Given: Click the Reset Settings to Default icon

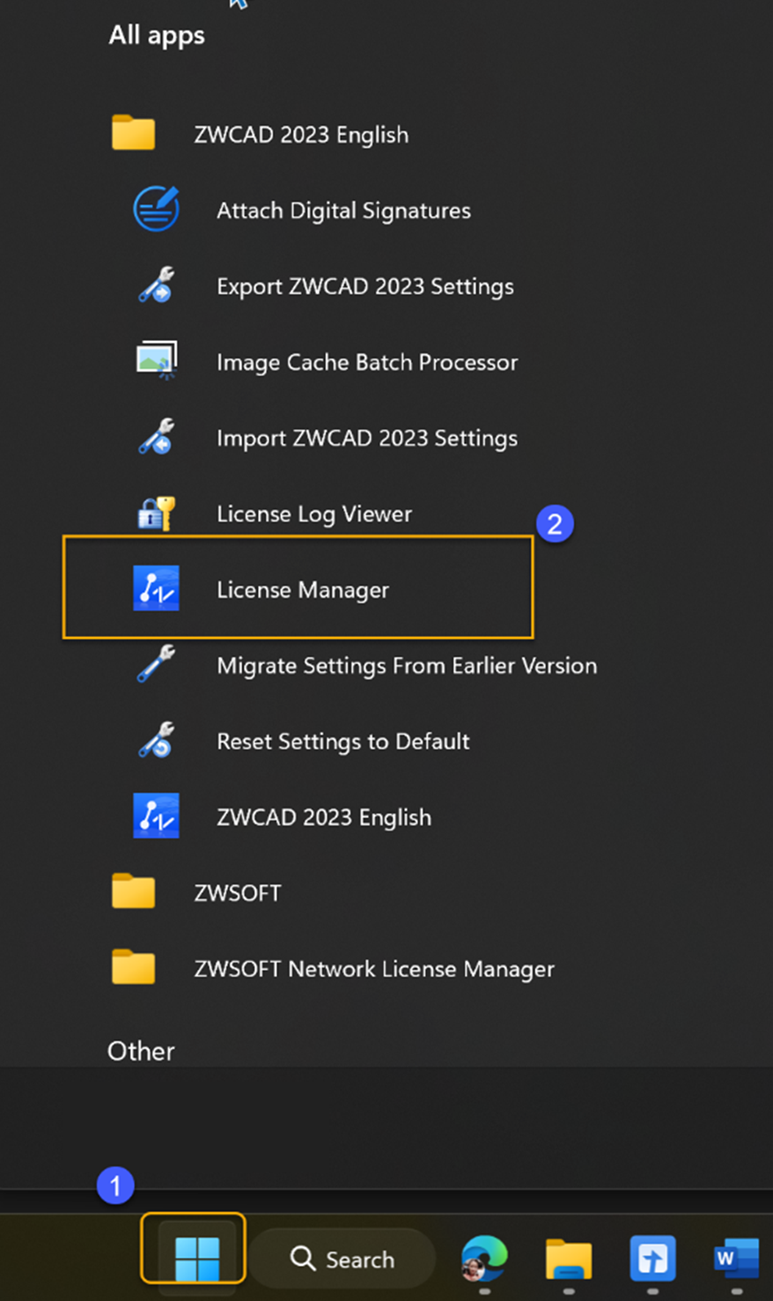Looking at the screenshot, I should (156, 741).
